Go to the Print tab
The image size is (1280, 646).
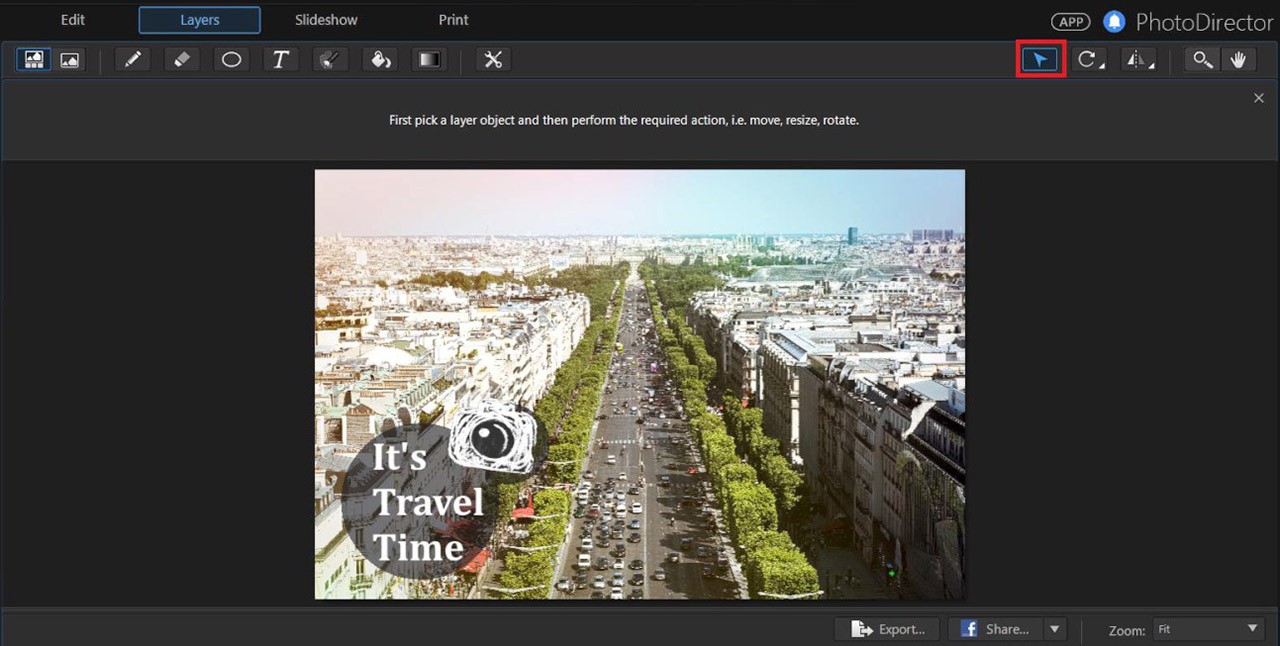453,20
